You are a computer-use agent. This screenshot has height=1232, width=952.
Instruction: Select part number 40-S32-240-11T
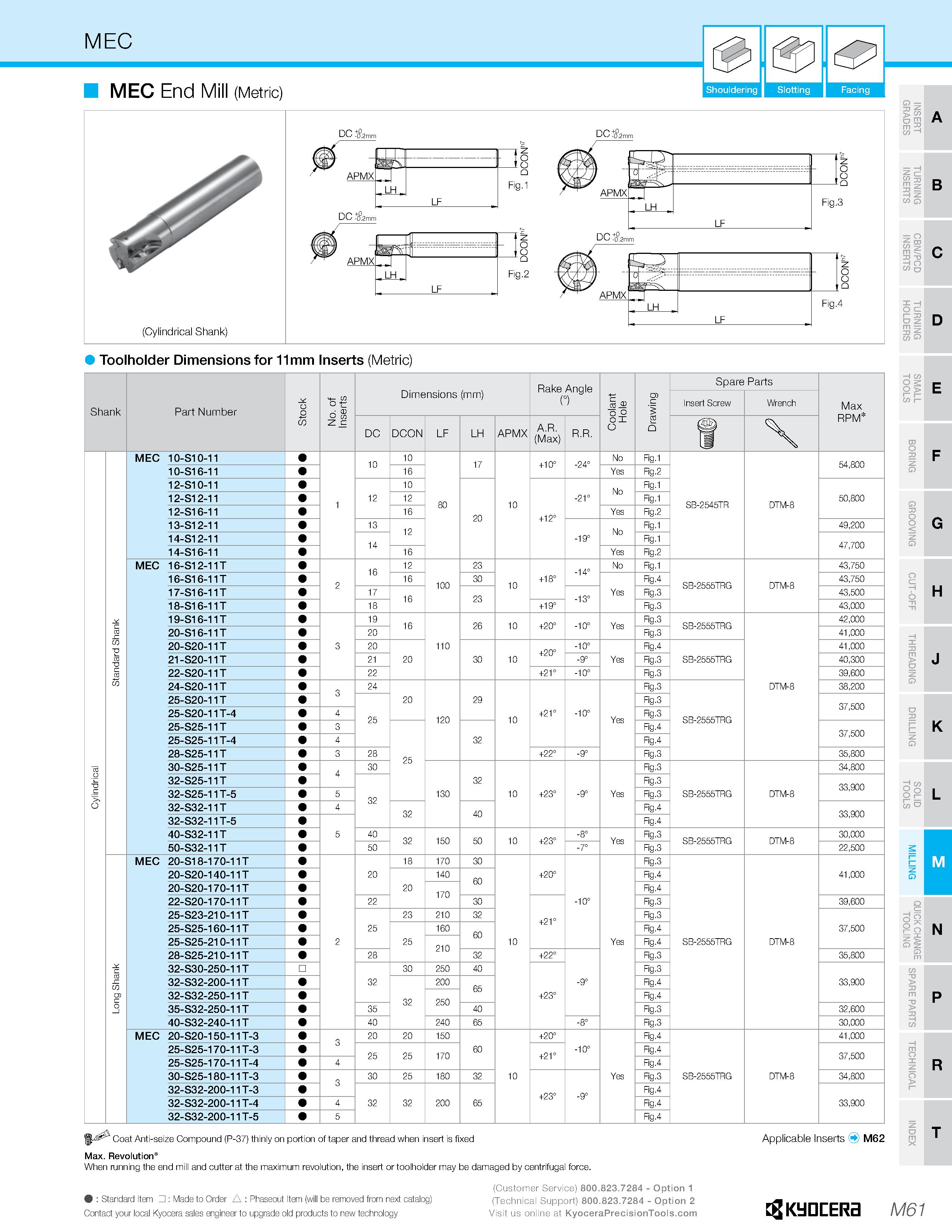click(x=208, y=1023)
